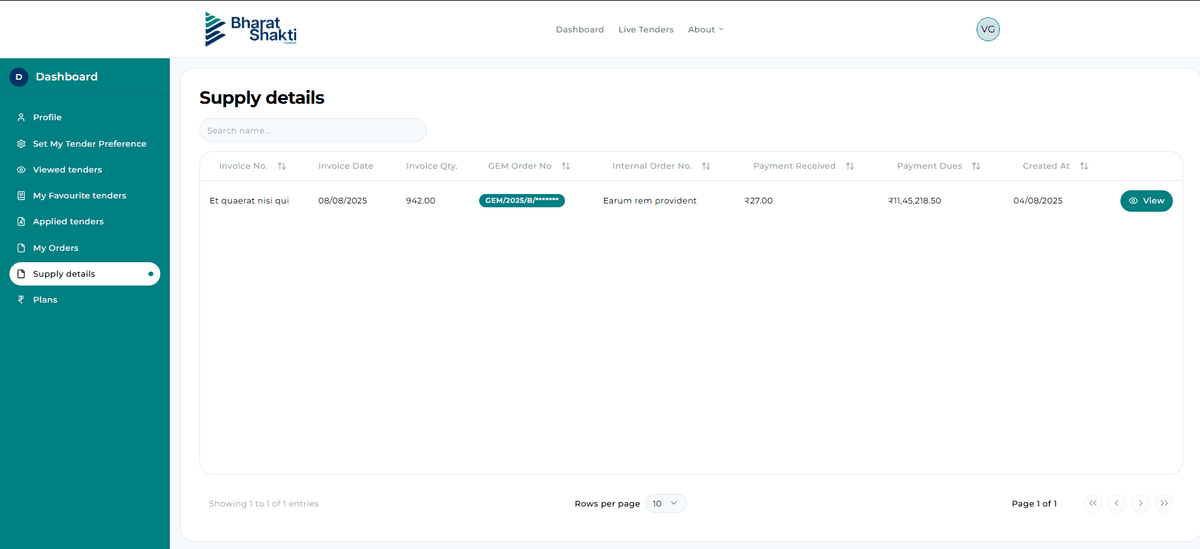The height and width of the screenshot is (549, 1200).
Task: Click the Bharat Shakti logo
Action: point(251,29)
